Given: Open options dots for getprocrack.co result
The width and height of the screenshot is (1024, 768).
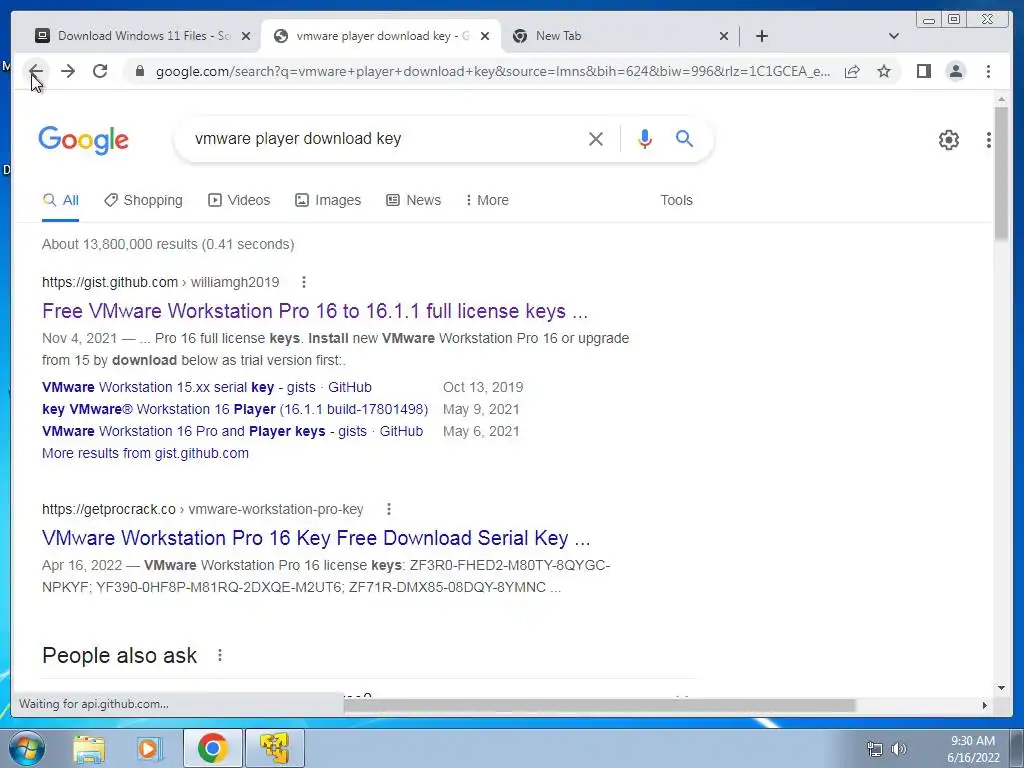Looking at the screenshot, I should (389, 509).
